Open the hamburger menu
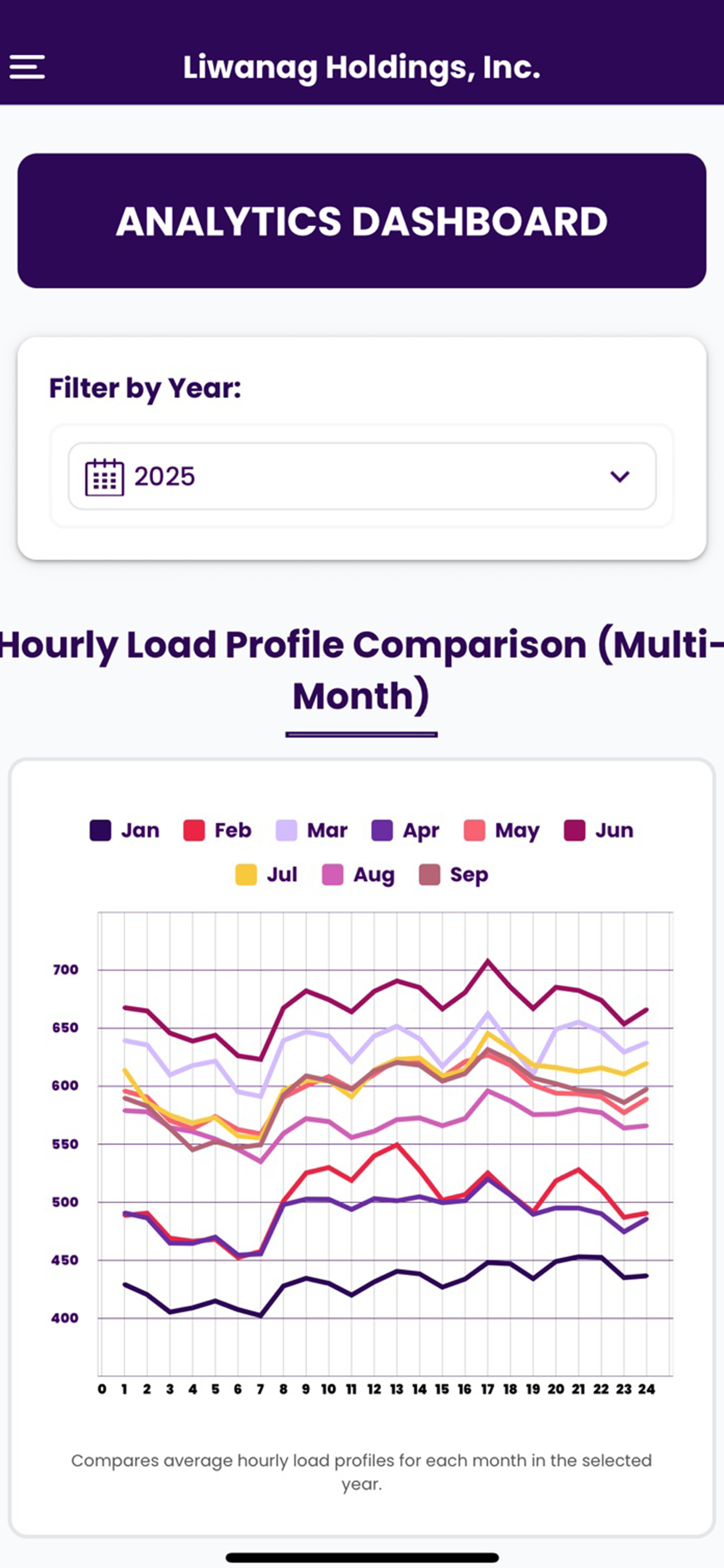The width and height of the screenshot is (724, 1568). coord(27,67)
